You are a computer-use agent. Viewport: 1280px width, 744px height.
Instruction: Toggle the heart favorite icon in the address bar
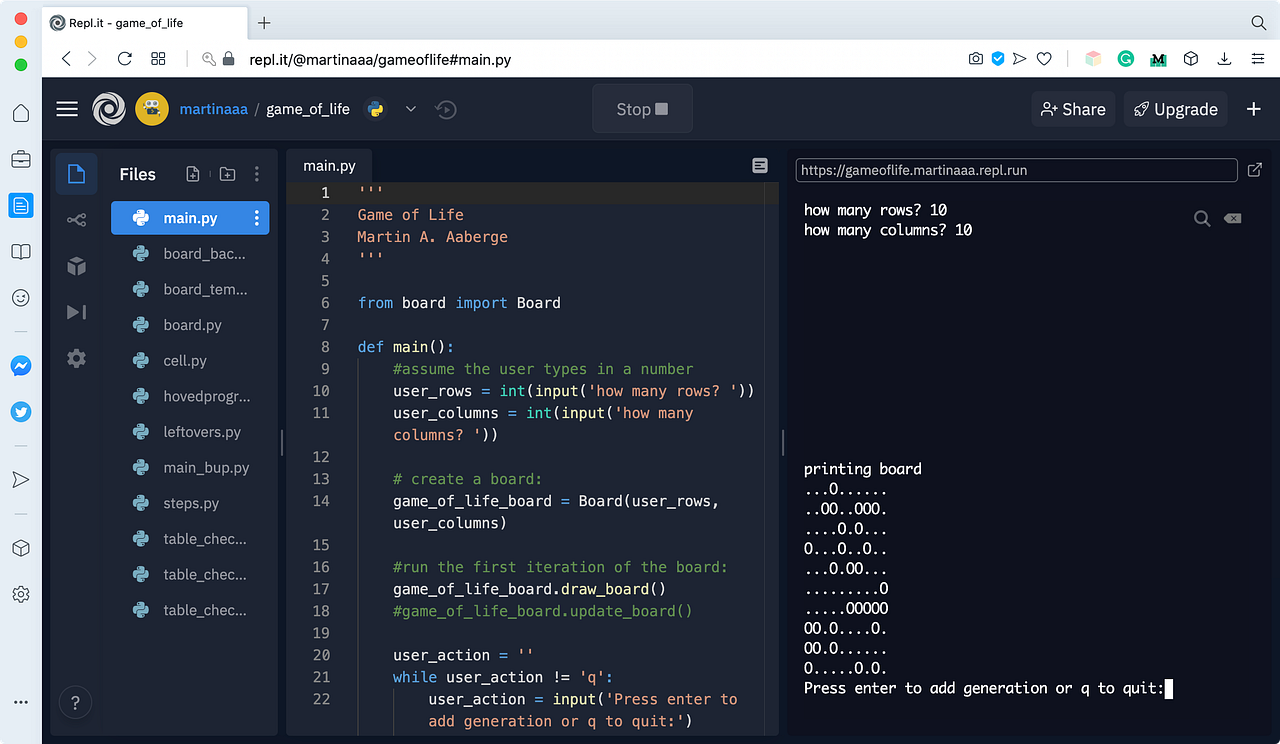(1044, 59)
